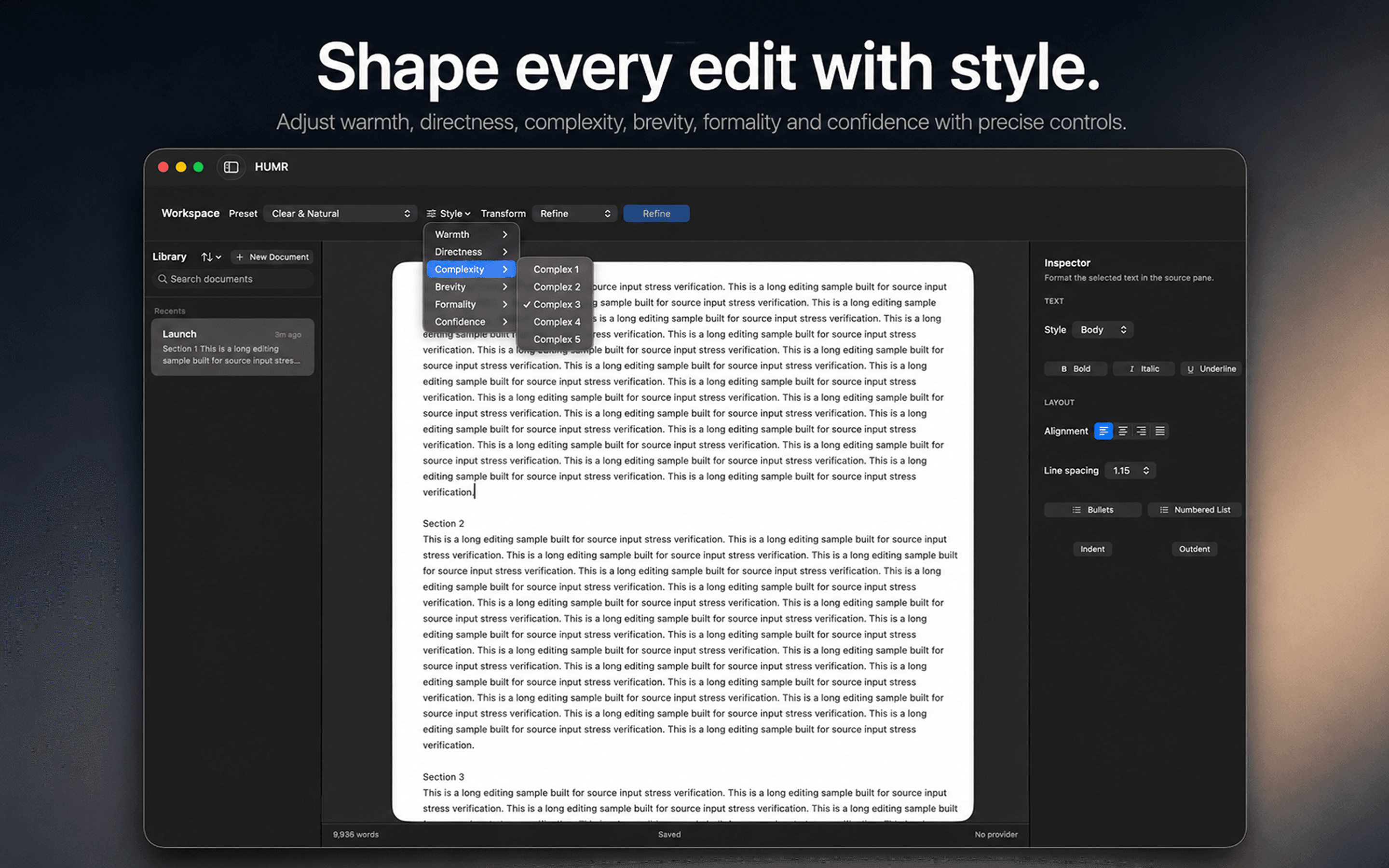
Task: Select left text alignment
Action: pos(1103,431)
